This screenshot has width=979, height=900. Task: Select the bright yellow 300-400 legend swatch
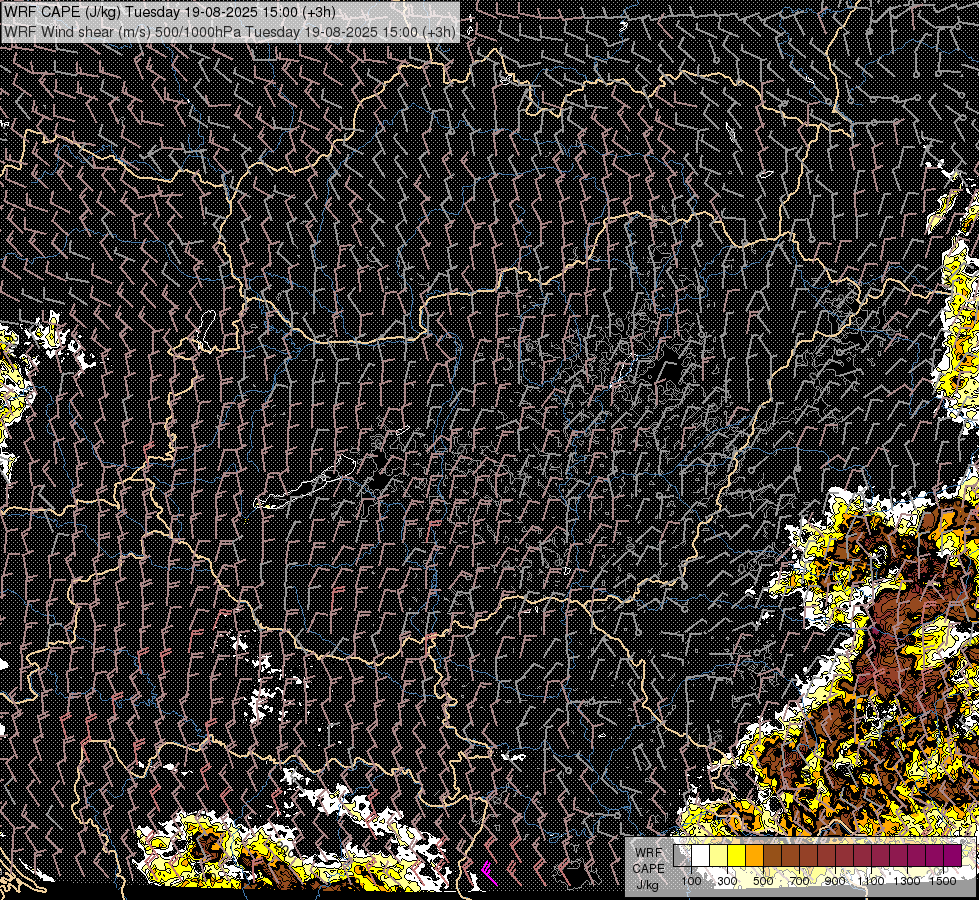click(737, 855)
